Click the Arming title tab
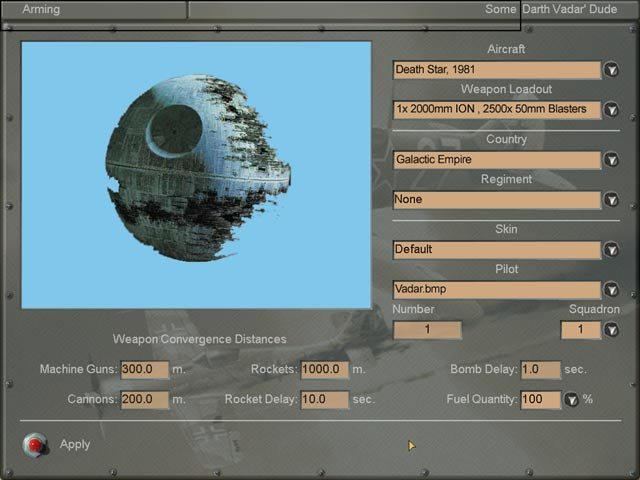Image resolution: width=640 pixels, height=480 pixels. coord(94,9)
